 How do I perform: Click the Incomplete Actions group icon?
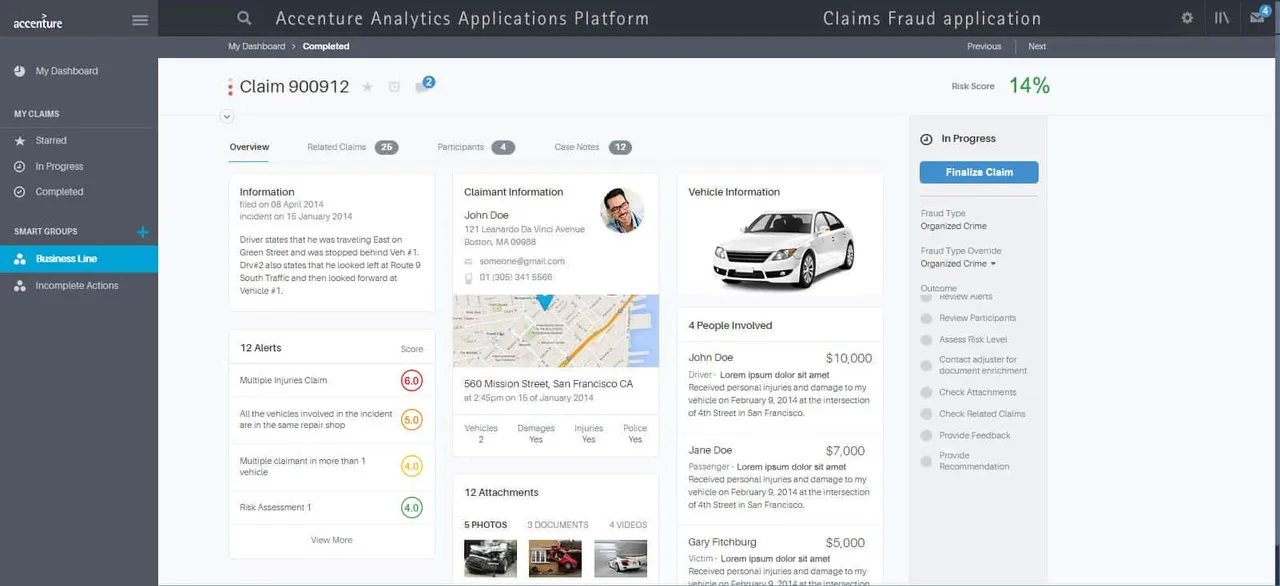click(x=19, y=286)
